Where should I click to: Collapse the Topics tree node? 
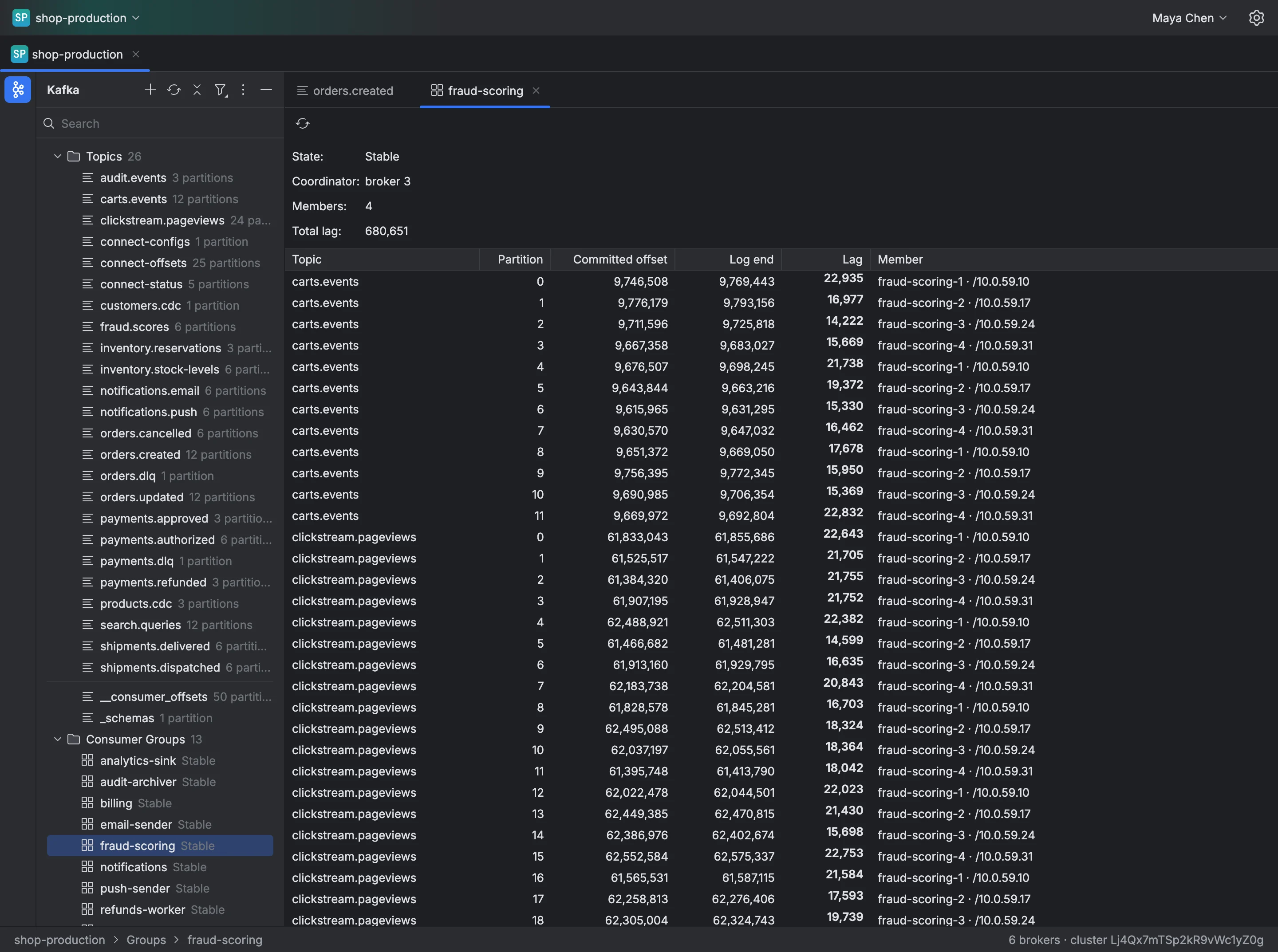click(58, 156)
